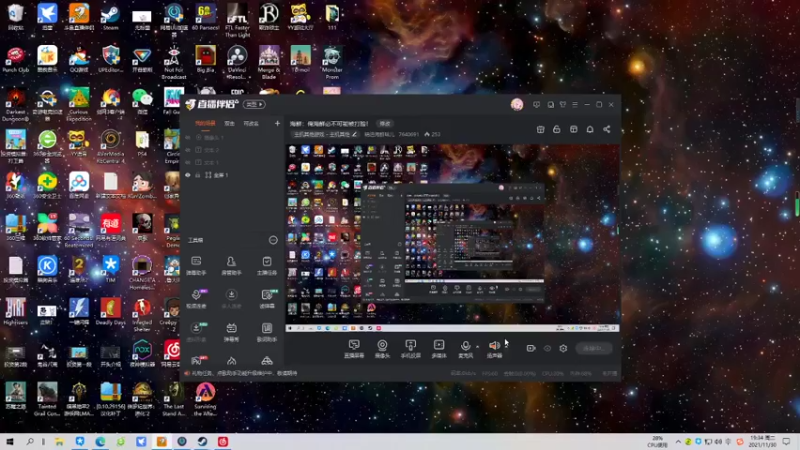
Task: Select the Deadly Days desktop icon
Action: [110, 312]
